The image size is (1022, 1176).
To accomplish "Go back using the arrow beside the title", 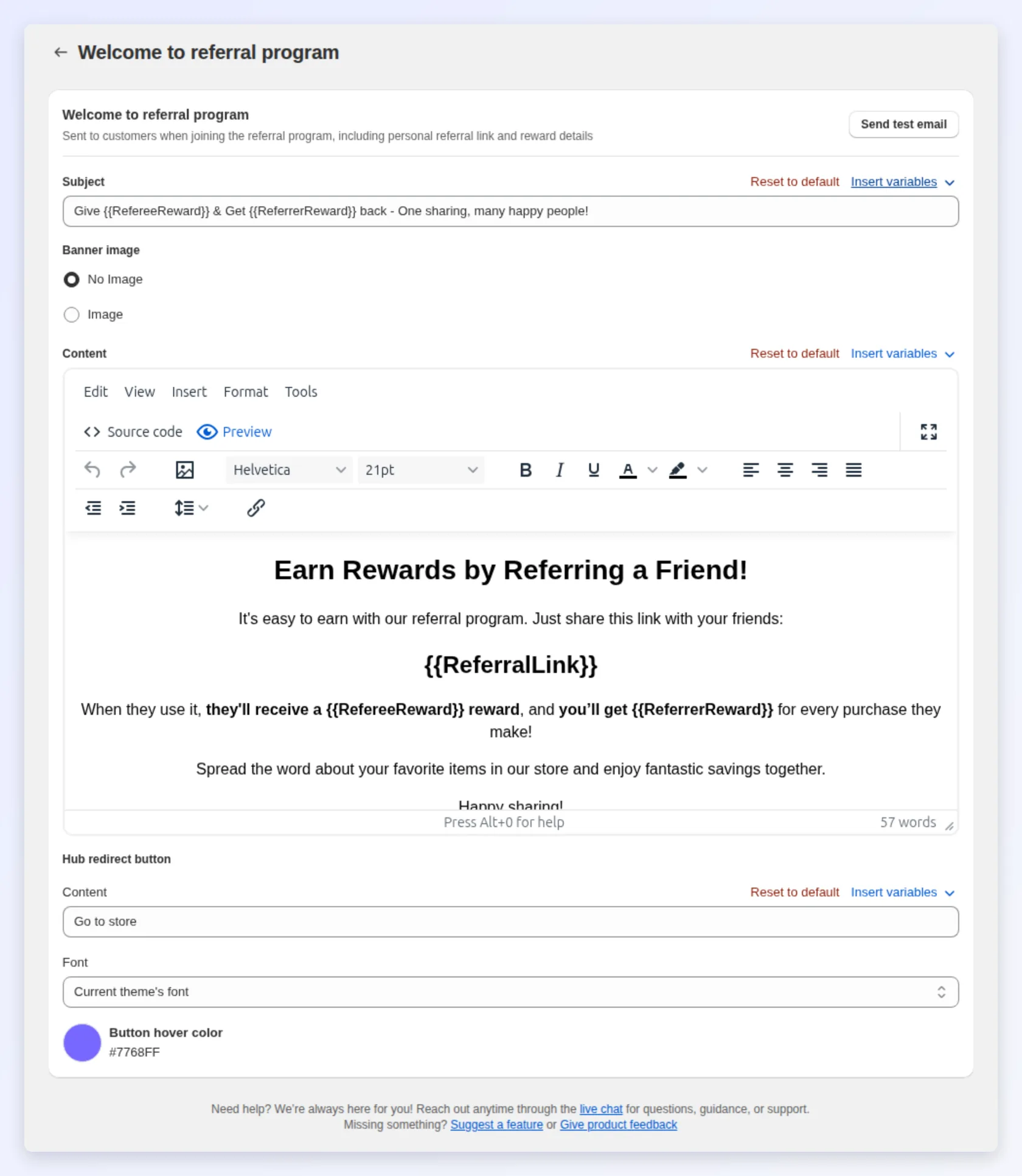I will click(x=60, y=52).
